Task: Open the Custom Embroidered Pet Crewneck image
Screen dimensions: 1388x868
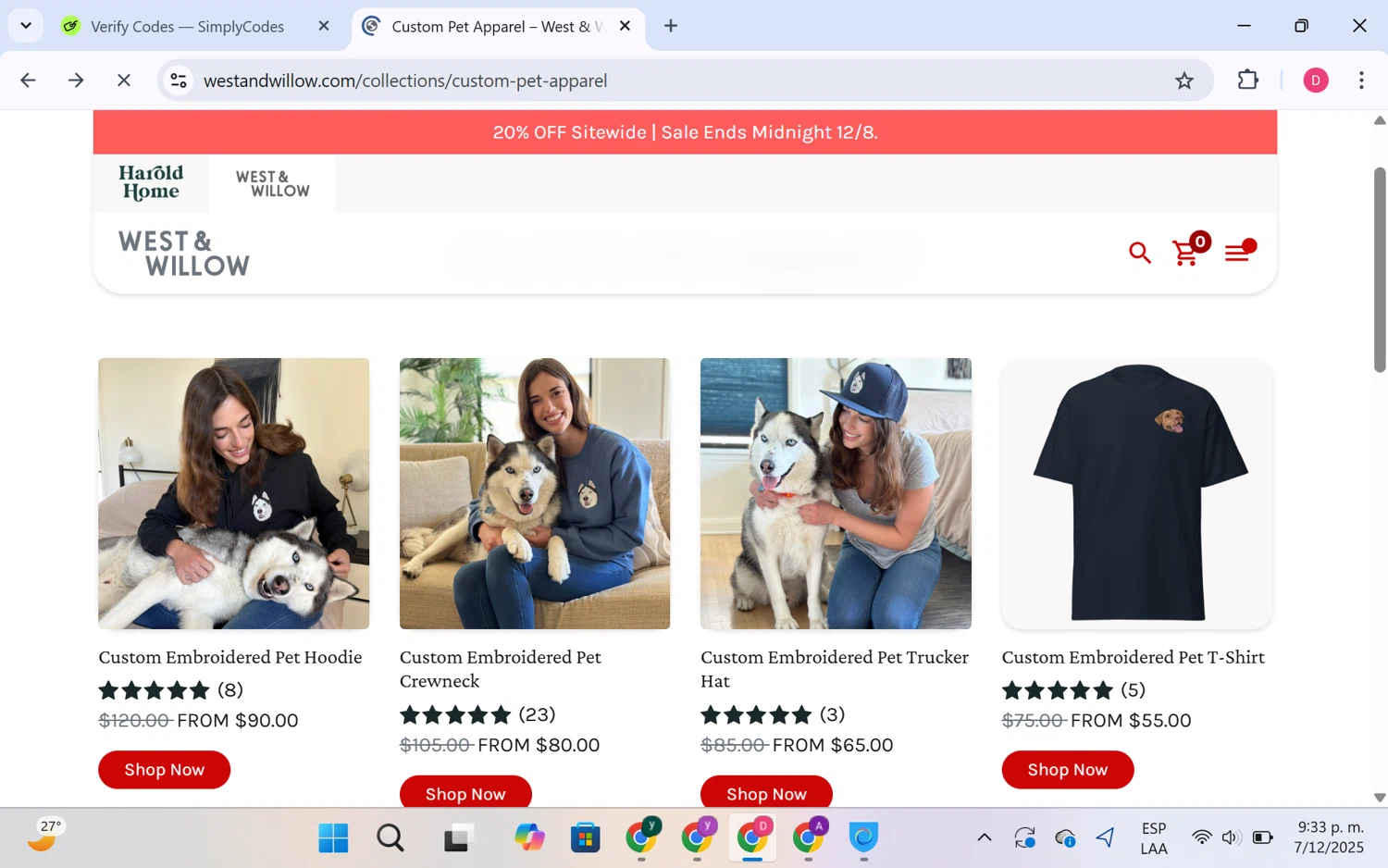Action: click(535, 493)
